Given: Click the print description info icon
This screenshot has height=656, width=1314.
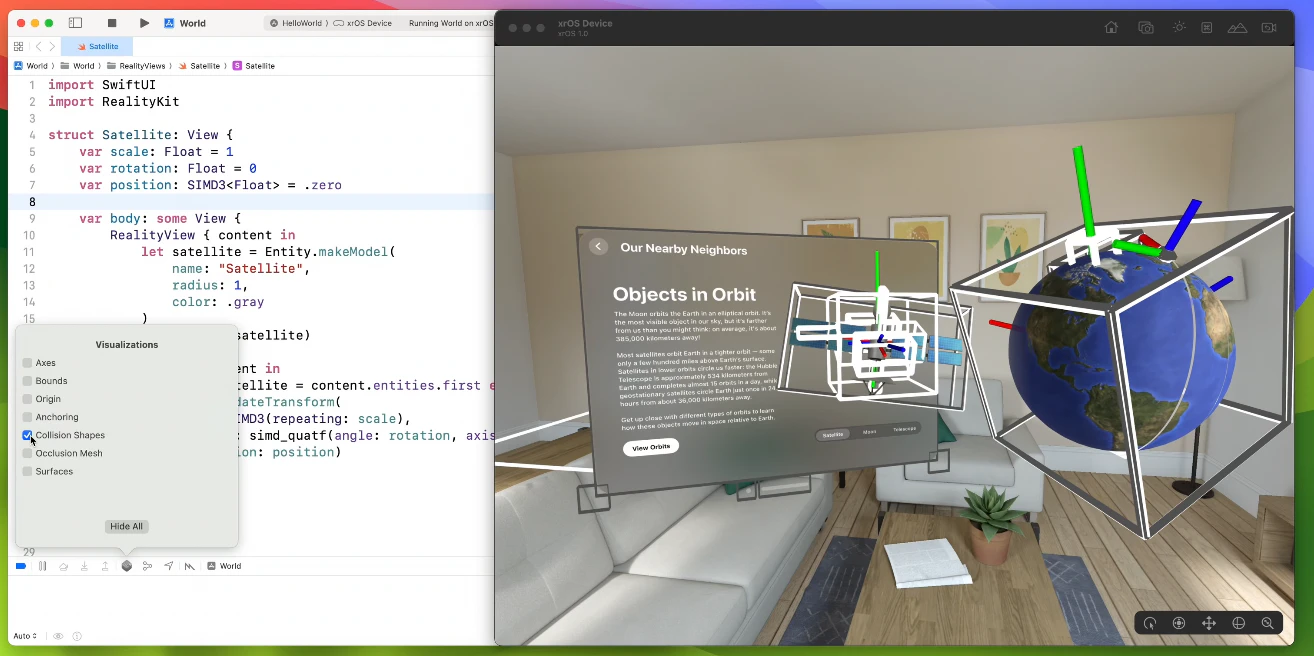Looking at the screenshot, I should pyautogui.click(x=77, y=636).
